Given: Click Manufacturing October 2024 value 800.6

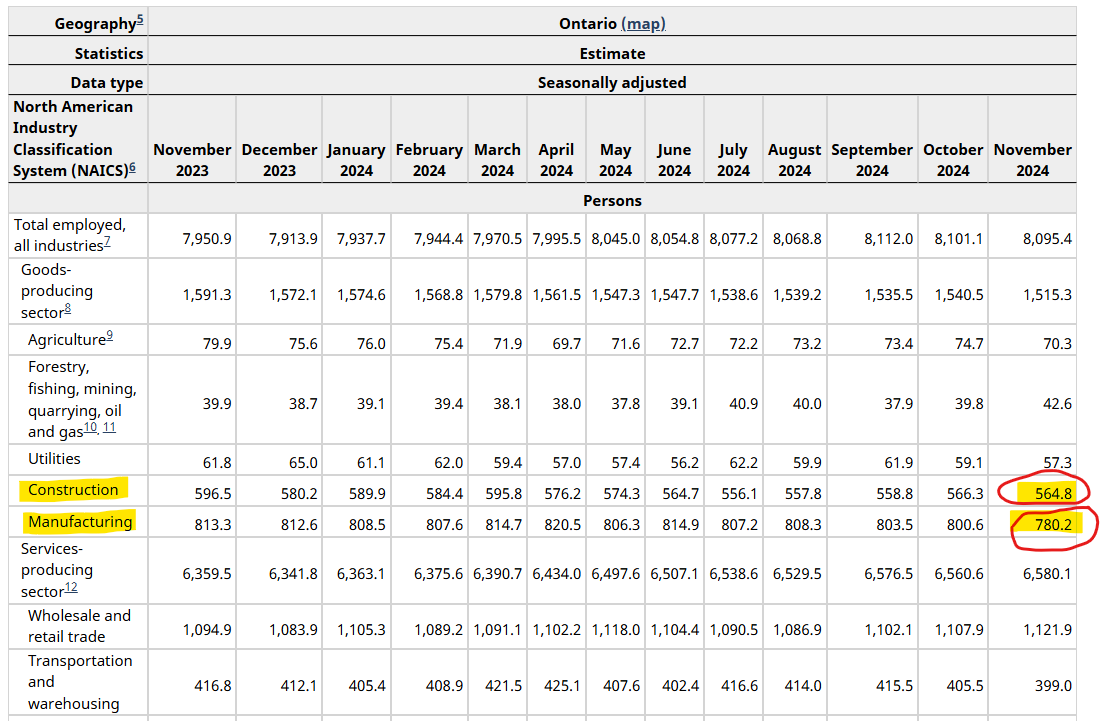Looking at the screenshot, I should [x=965, y=525].
